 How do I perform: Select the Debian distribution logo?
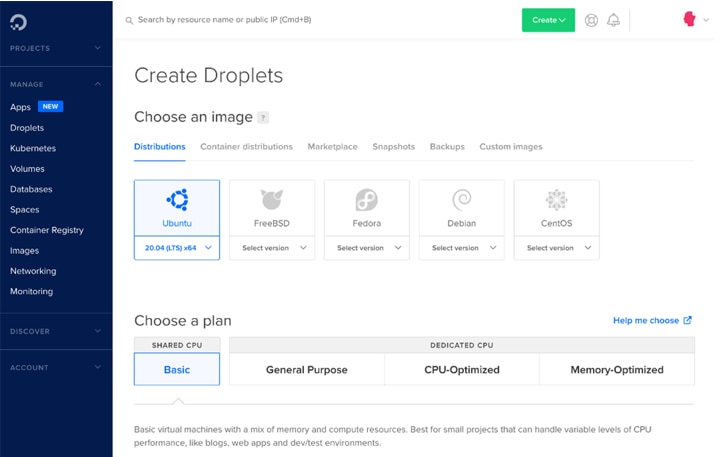462,200
